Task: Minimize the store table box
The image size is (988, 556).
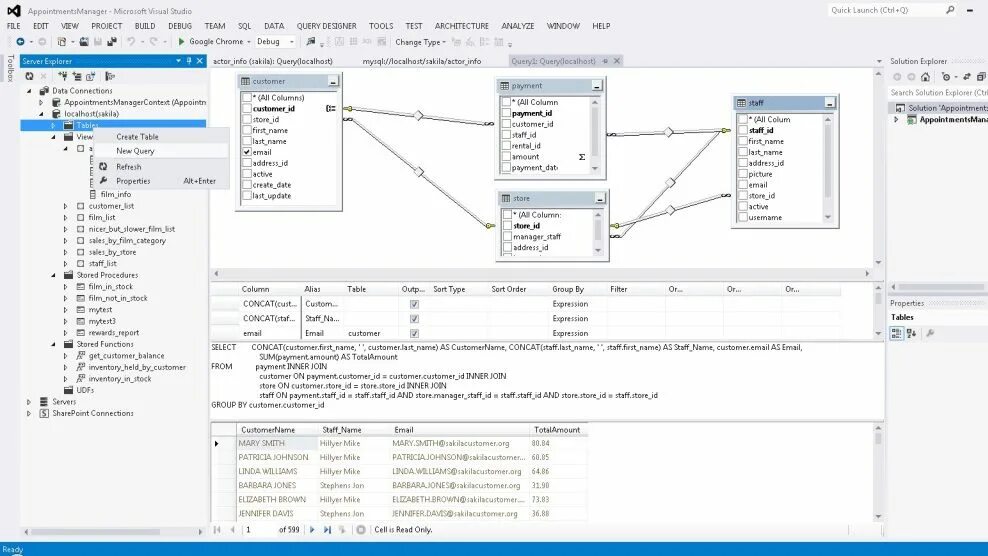Action: pos(600,199)
